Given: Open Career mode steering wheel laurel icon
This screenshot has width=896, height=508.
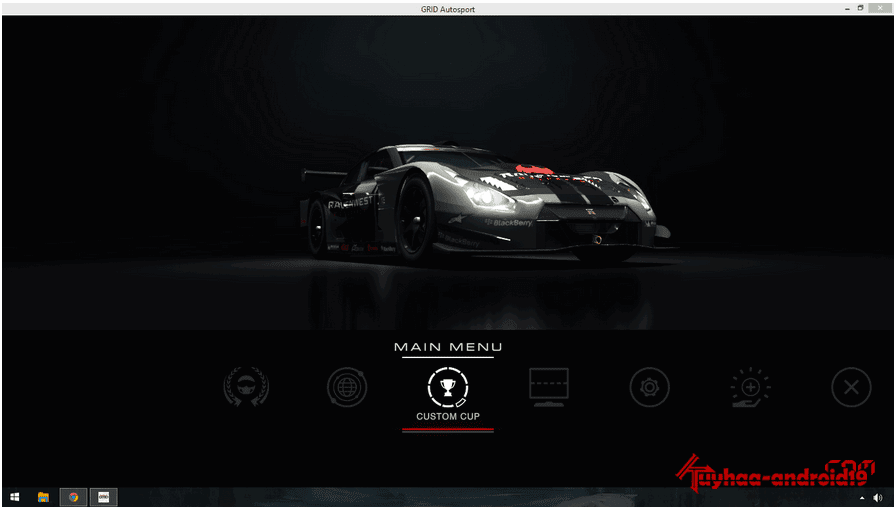Looking at the screenshot, I should point(246,387).
